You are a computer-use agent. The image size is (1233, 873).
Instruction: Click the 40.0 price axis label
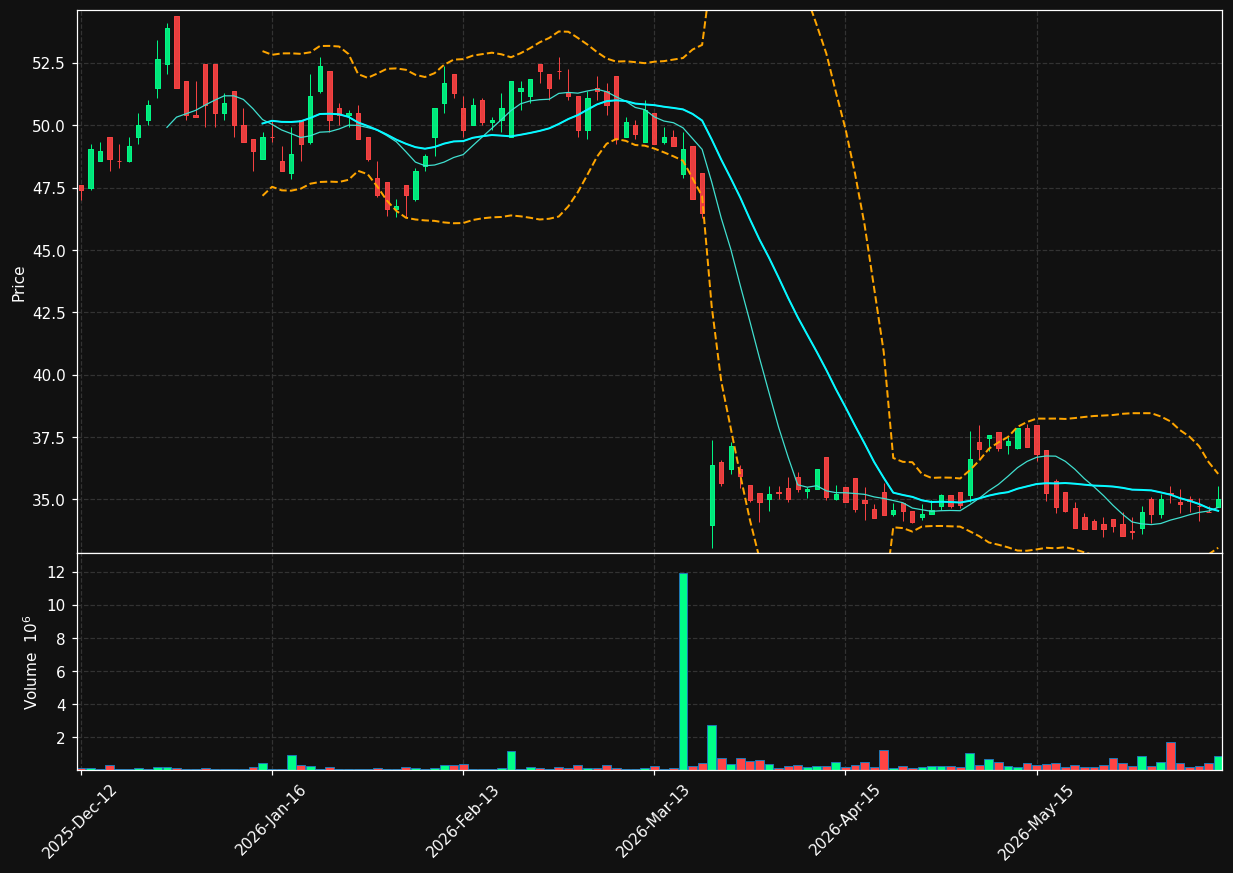(48, 376)
